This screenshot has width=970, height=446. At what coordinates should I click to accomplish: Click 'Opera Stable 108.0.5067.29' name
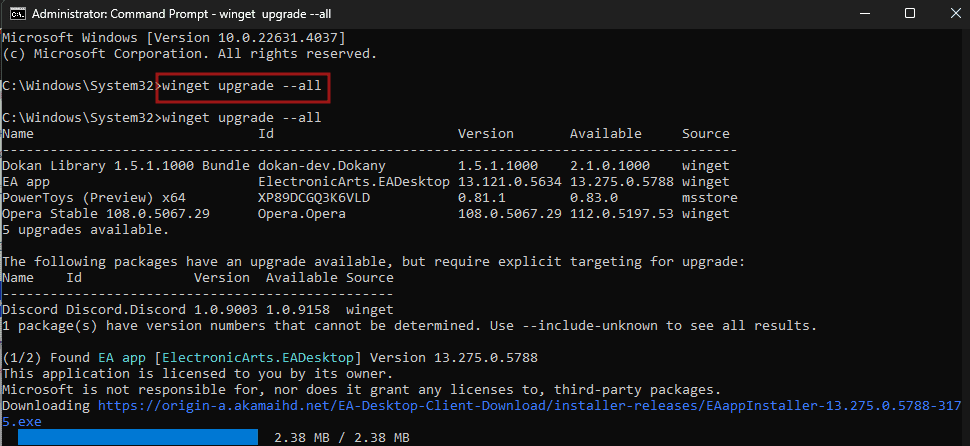click(x=106, y=214)
